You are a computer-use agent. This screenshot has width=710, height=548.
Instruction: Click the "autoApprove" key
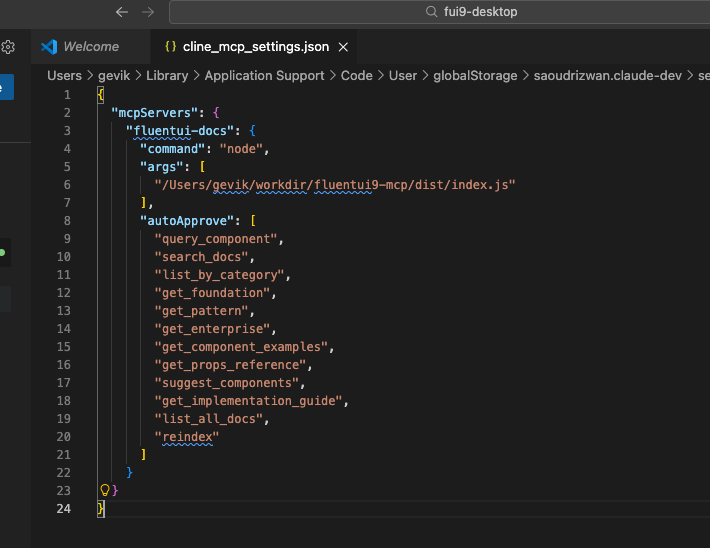187,221
